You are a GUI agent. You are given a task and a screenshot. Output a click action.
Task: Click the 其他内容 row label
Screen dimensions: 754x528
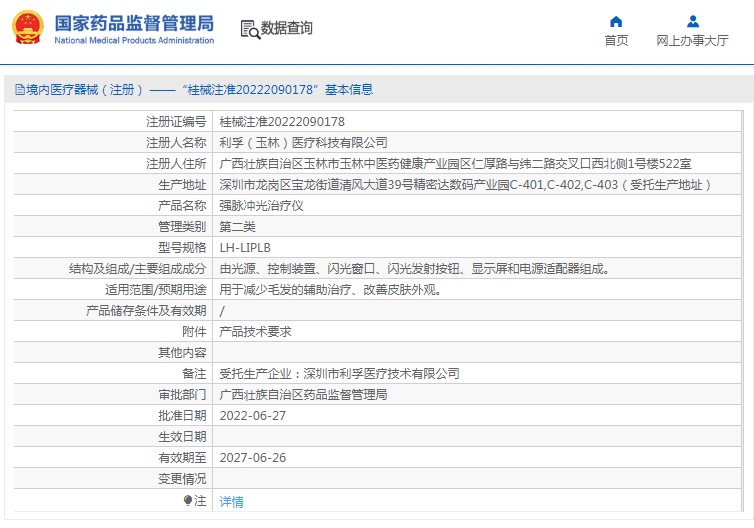tap(182, 353)
